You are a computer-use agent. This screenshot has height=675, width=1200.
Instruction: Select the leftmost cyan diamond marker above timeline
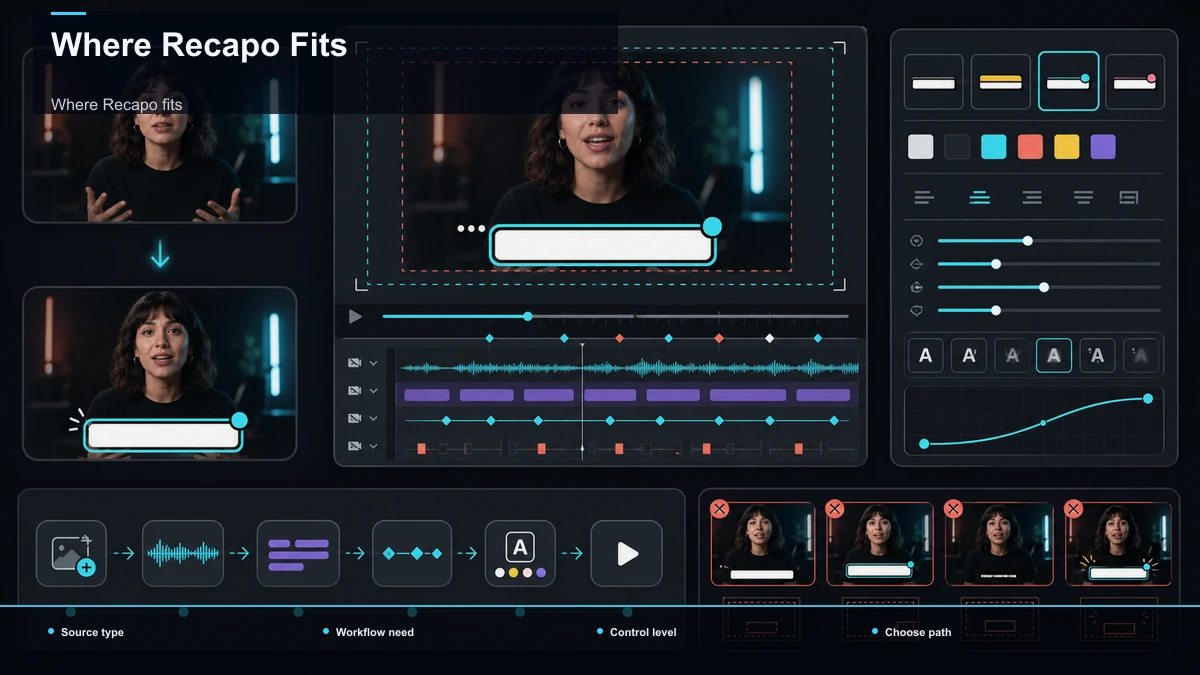pos(489,339)
